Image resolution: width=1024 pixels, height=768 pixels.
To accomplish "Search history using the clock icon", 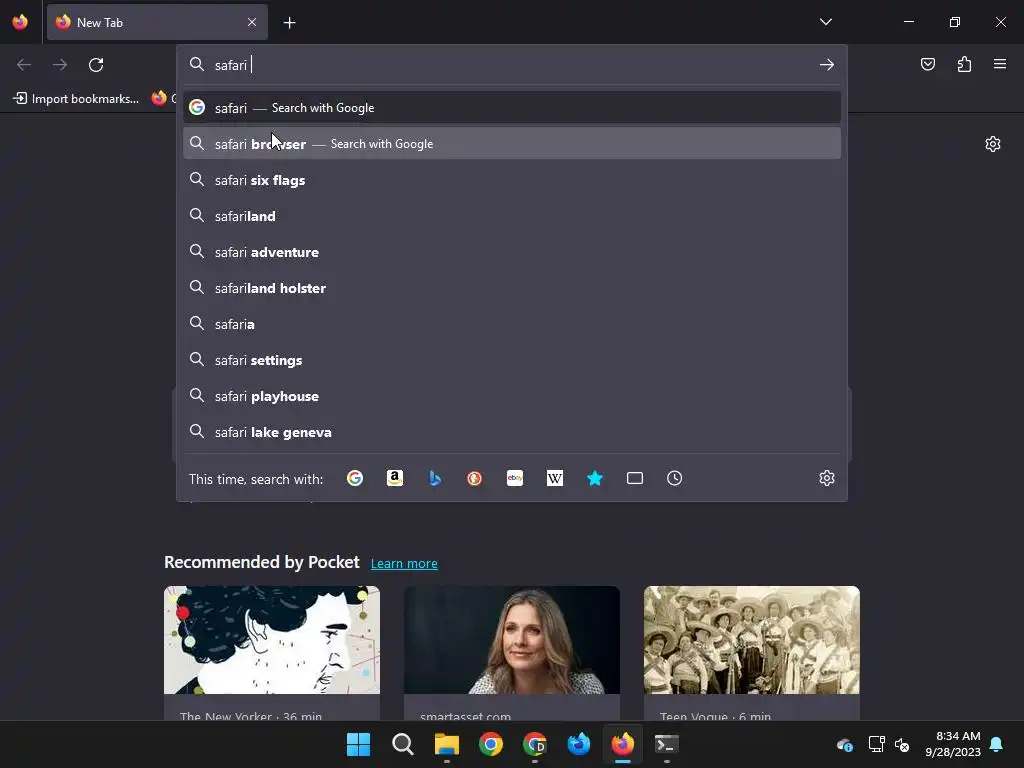I will pos(675,479).
